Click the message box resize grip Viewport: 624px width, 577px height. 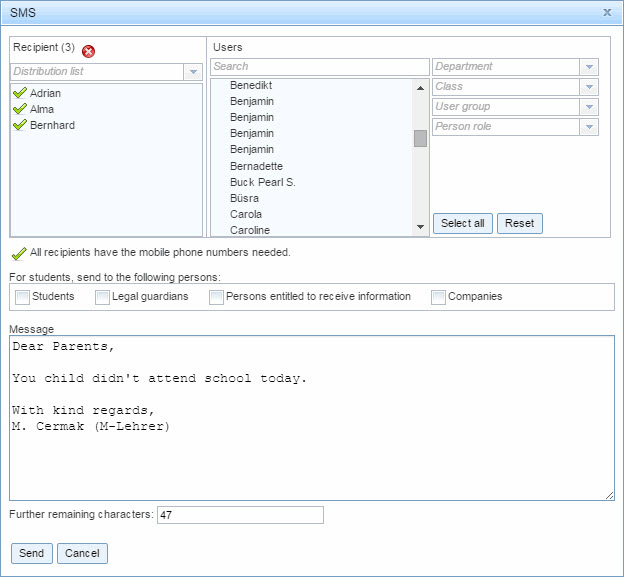click(x=609, y=495)
